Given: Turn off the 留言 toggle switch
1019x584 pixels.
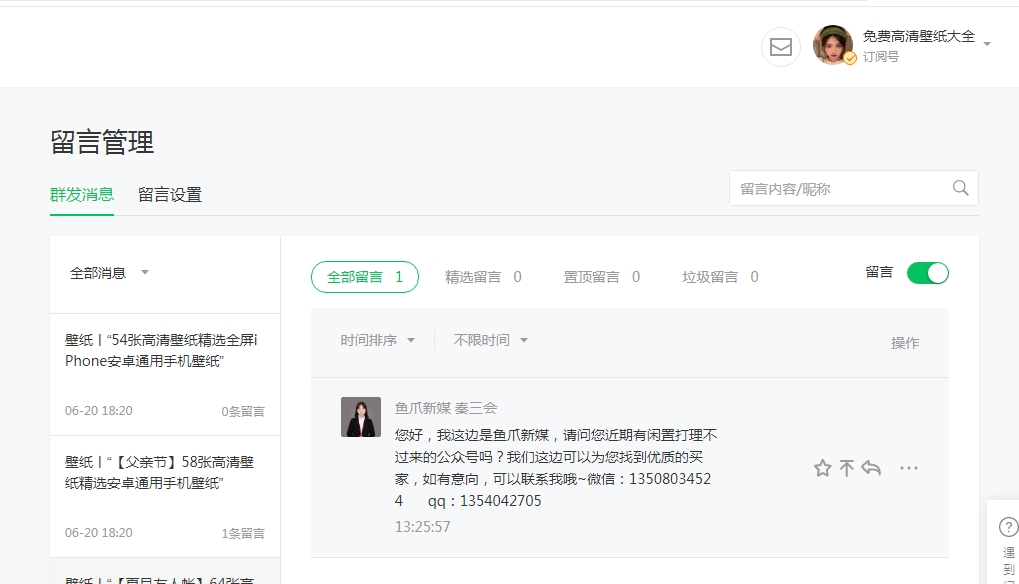Looking at the screenshot, I should pyautogui.click(x=927, y=273).
